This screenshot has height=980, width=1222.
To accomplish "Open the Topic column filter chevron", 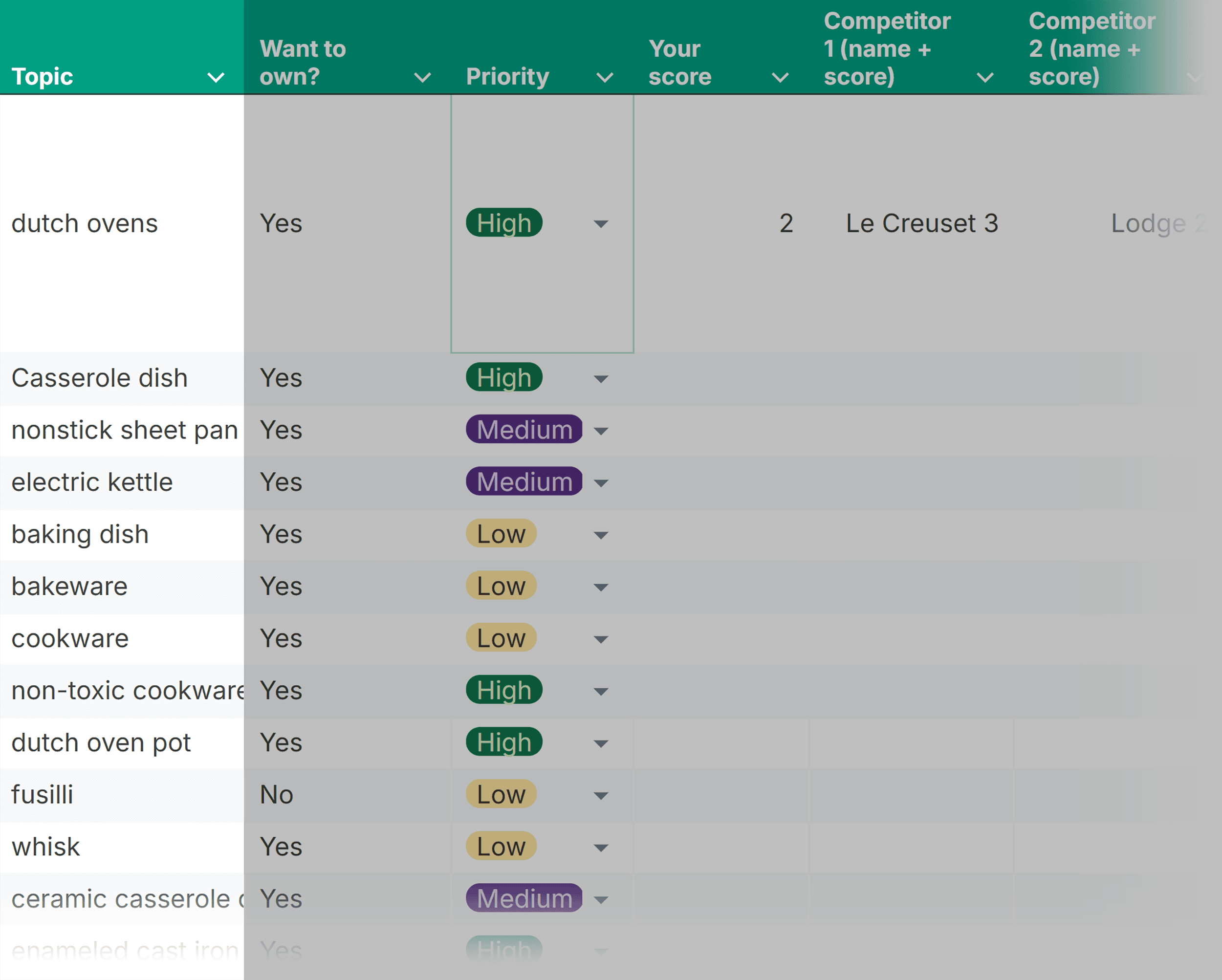I will tap(216, 78).
